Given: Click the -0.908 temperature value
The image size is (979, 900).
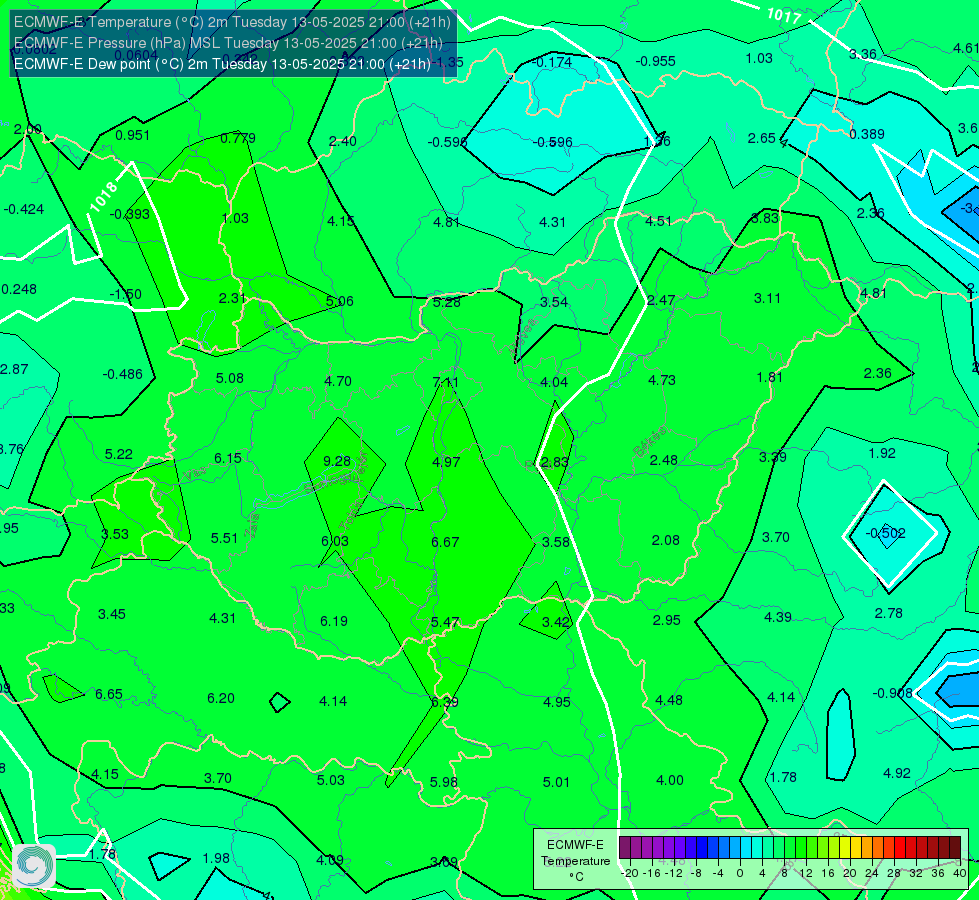Looking at the screenshot, I should (x=892, y=693).
